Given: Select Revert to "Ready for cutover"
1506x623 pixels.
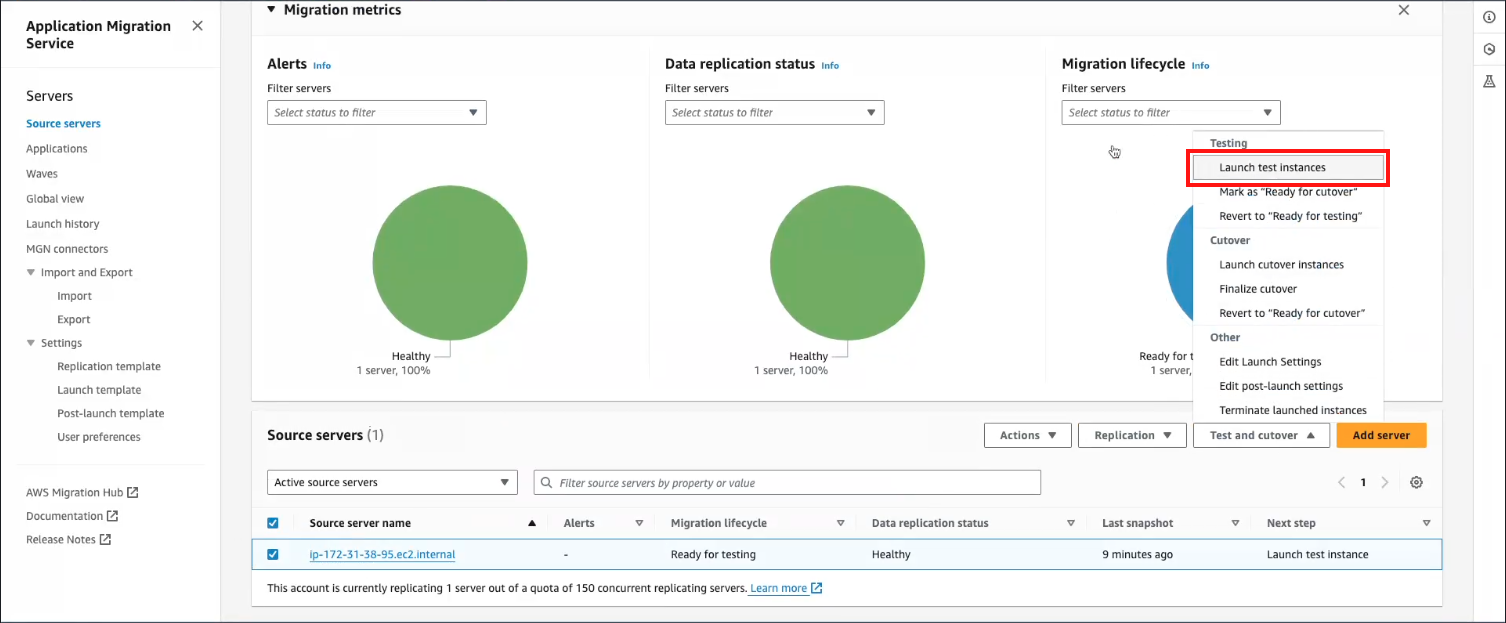Looking at the screenshot, I should click(1288, 313).
